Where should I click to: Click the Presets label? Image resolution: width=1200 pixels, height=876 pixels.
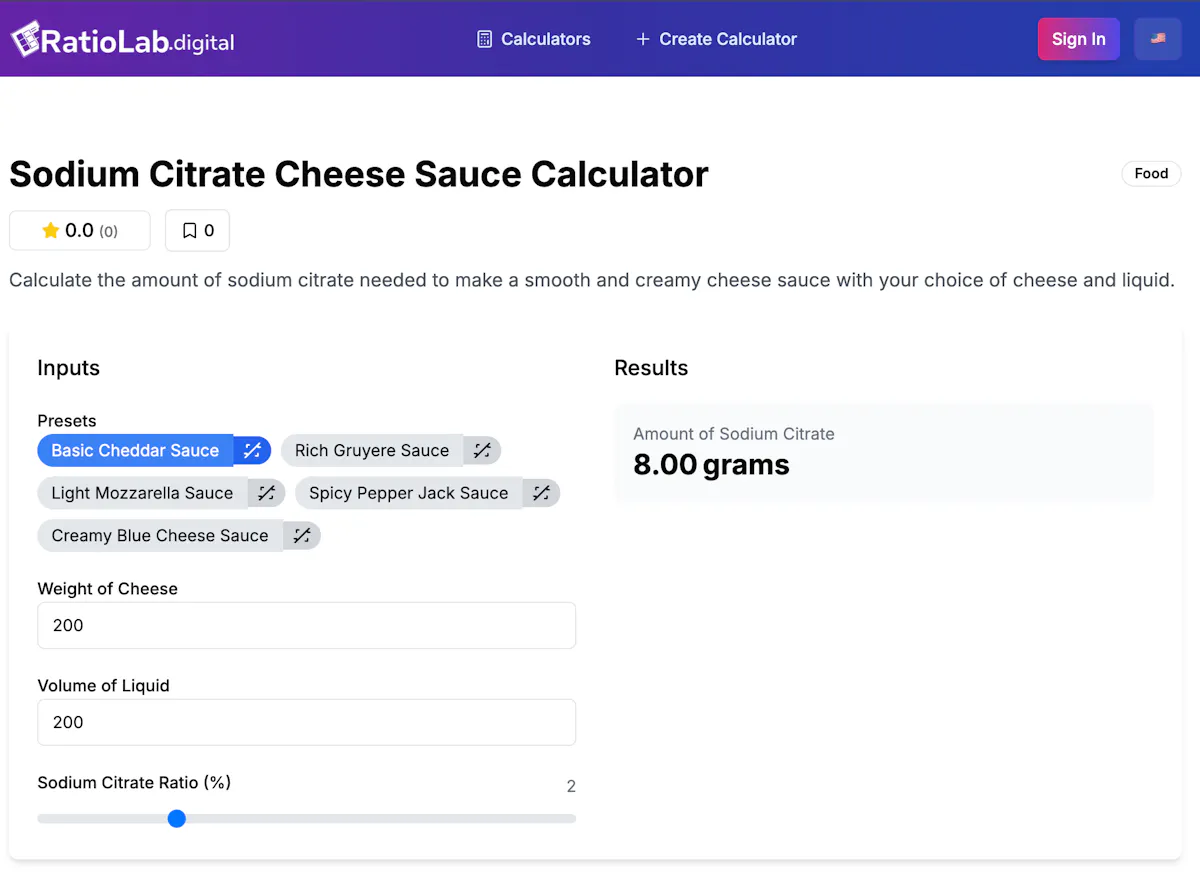pos(67,421)
